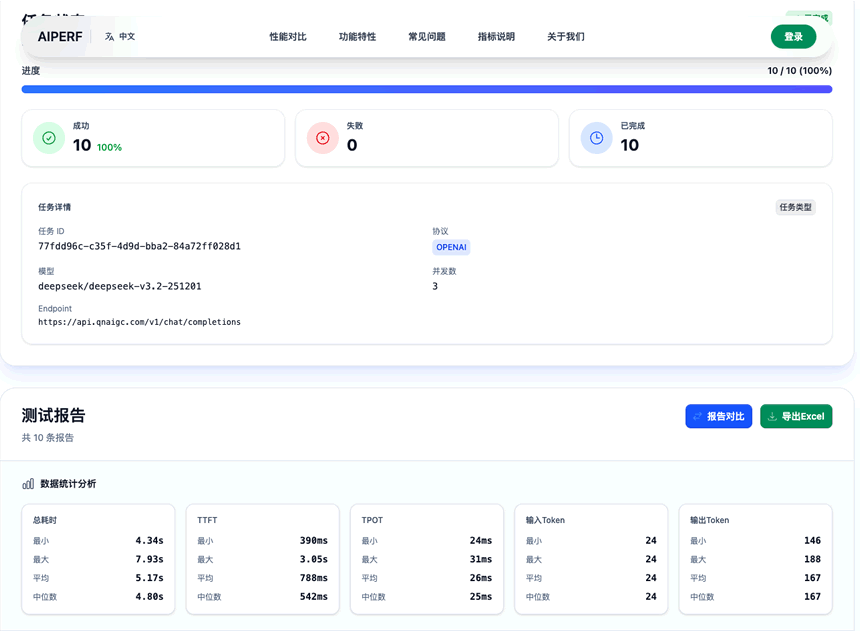This screenshot has width=860, height=631.
Task: Toggle the 任务类型 badge
Action: click(x=797, y=207)
